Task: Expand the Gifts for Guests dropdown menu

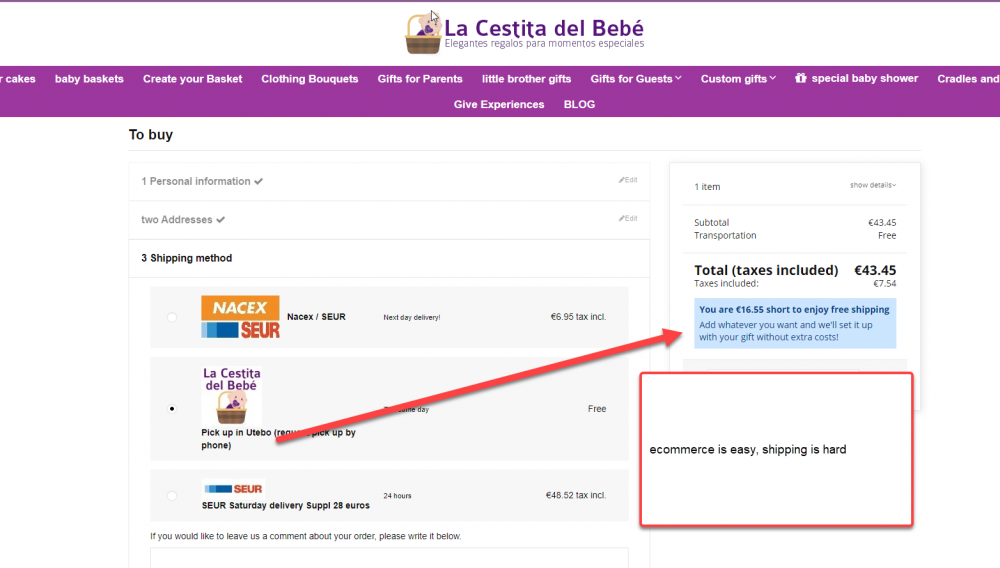Action: pos(636,78)
